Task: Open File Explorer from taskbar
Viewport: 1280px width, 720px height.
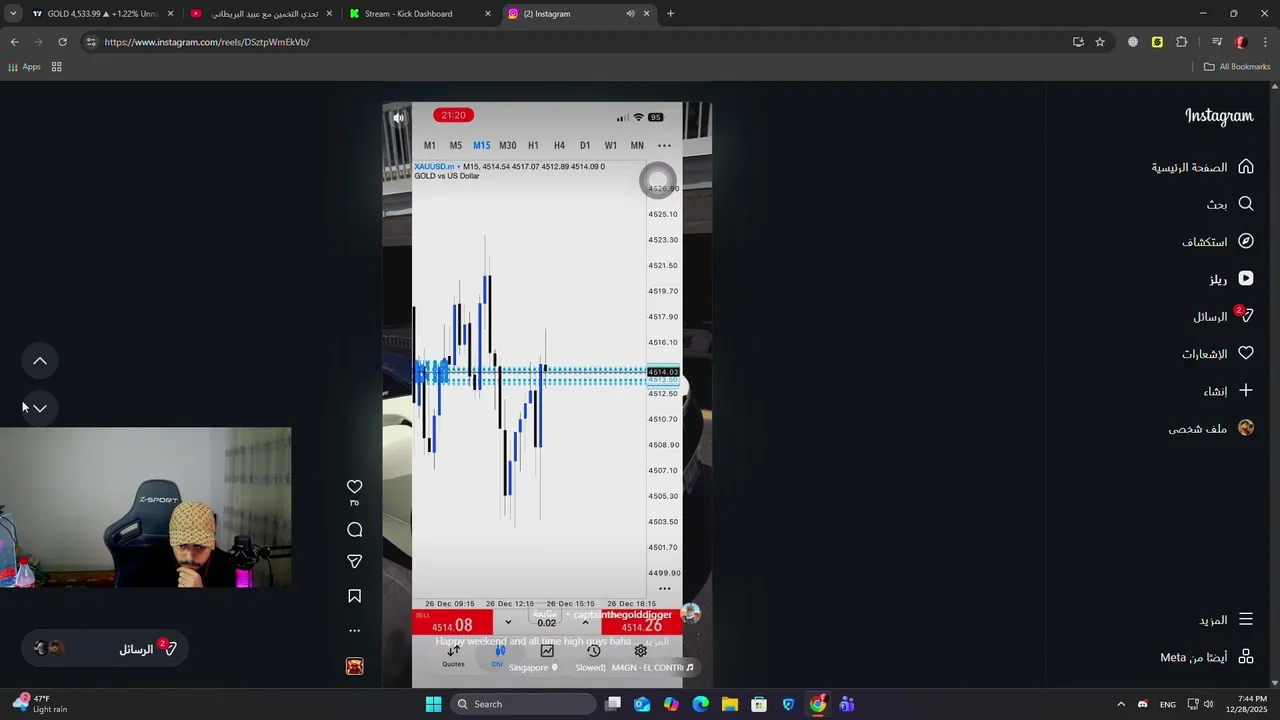Action: click(x=730, y=704)
